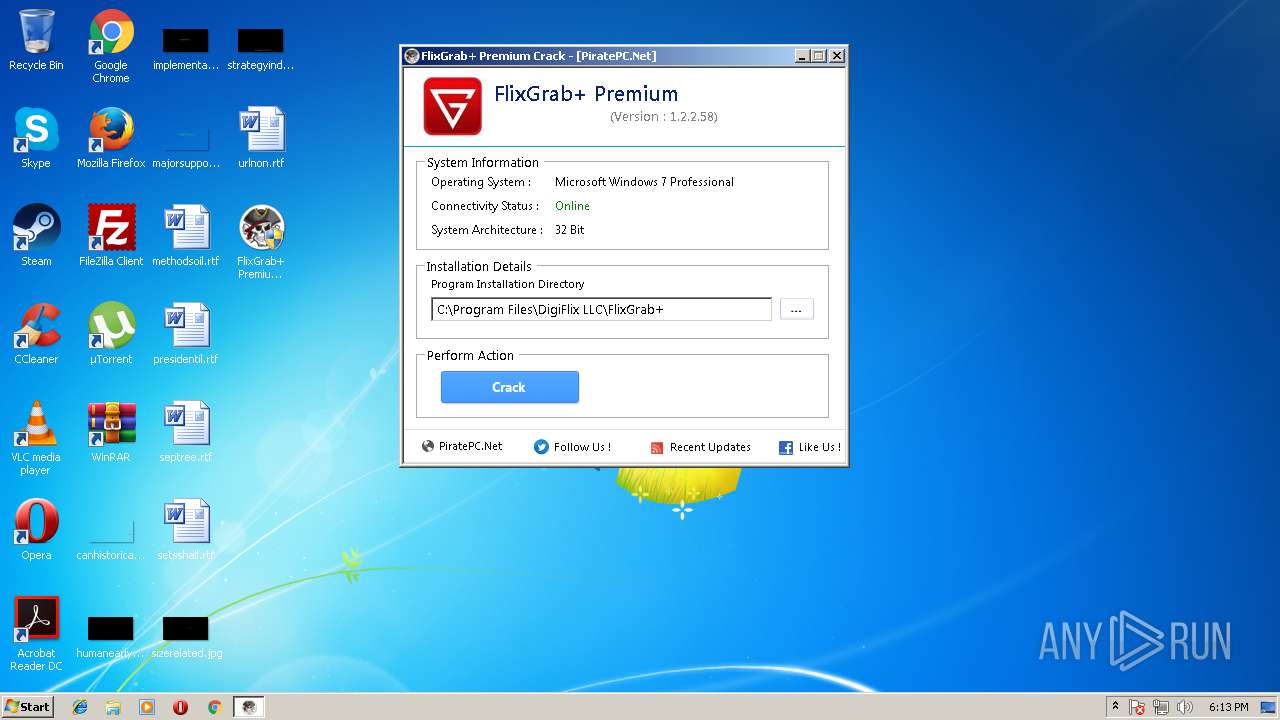Screen dimensions: 1280x720
Task: Close the FlixGrab+ Premium Crack window
Action: (x=837, y=56)
